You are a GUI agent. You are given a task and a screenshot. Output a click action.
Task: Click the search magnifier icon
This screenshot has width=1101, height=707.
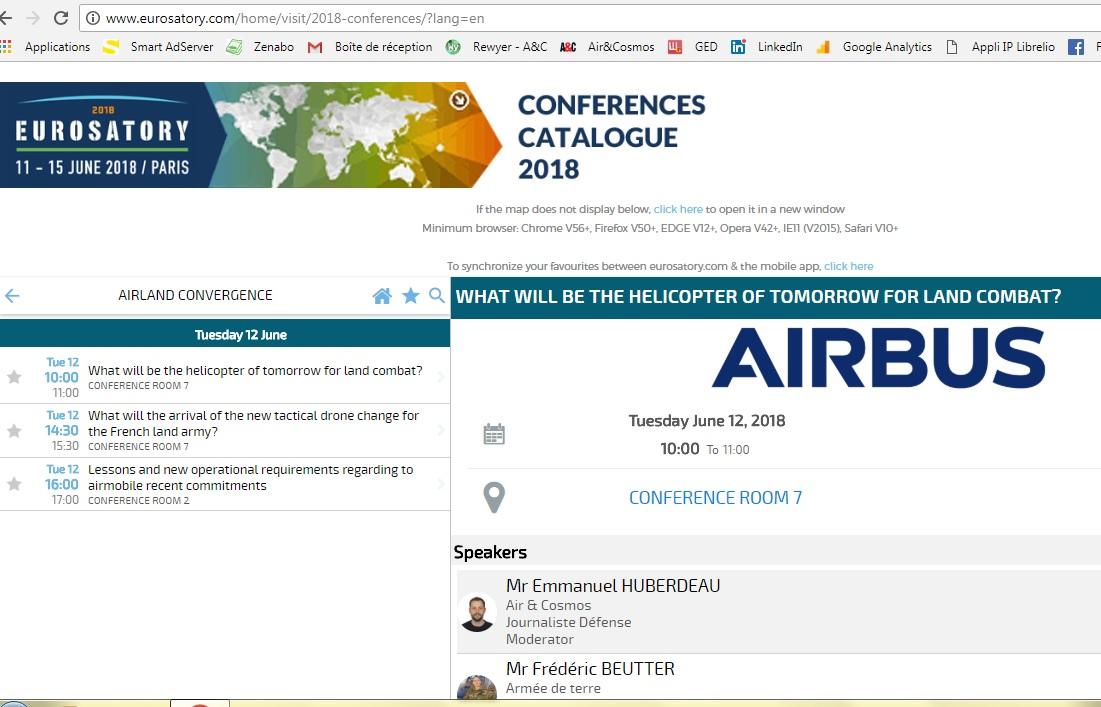pos(436,296)
